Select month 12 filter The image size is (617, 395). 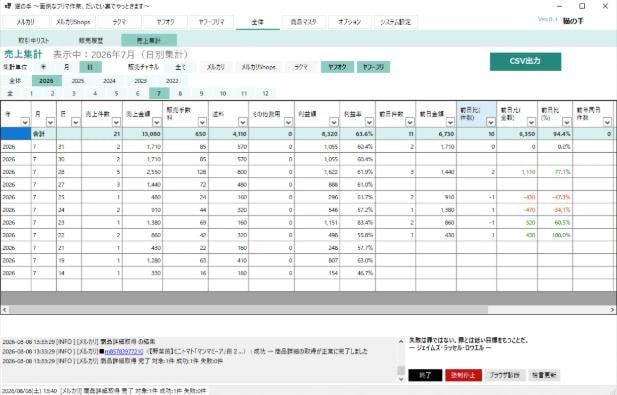tap(266, 93)
